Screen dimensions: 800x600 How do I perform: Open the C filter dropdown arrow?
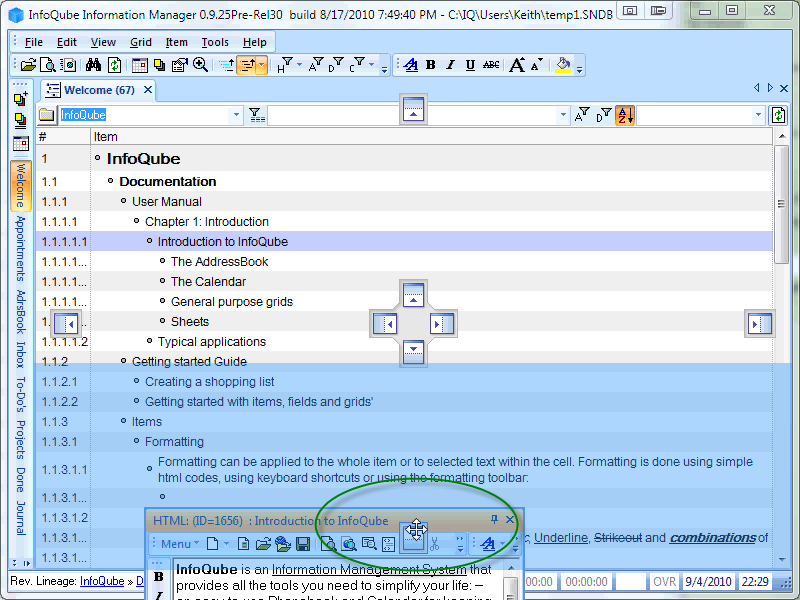(371, 65)
